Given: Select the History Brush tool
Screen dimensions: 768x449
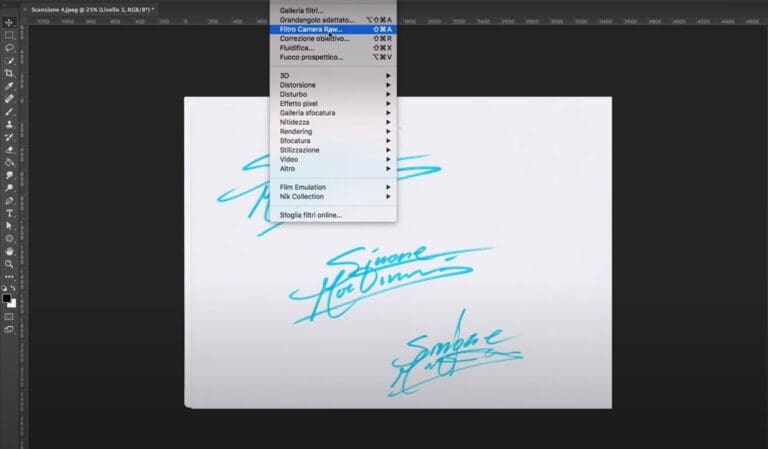Looking at the screenshot, I should (9, 137).
